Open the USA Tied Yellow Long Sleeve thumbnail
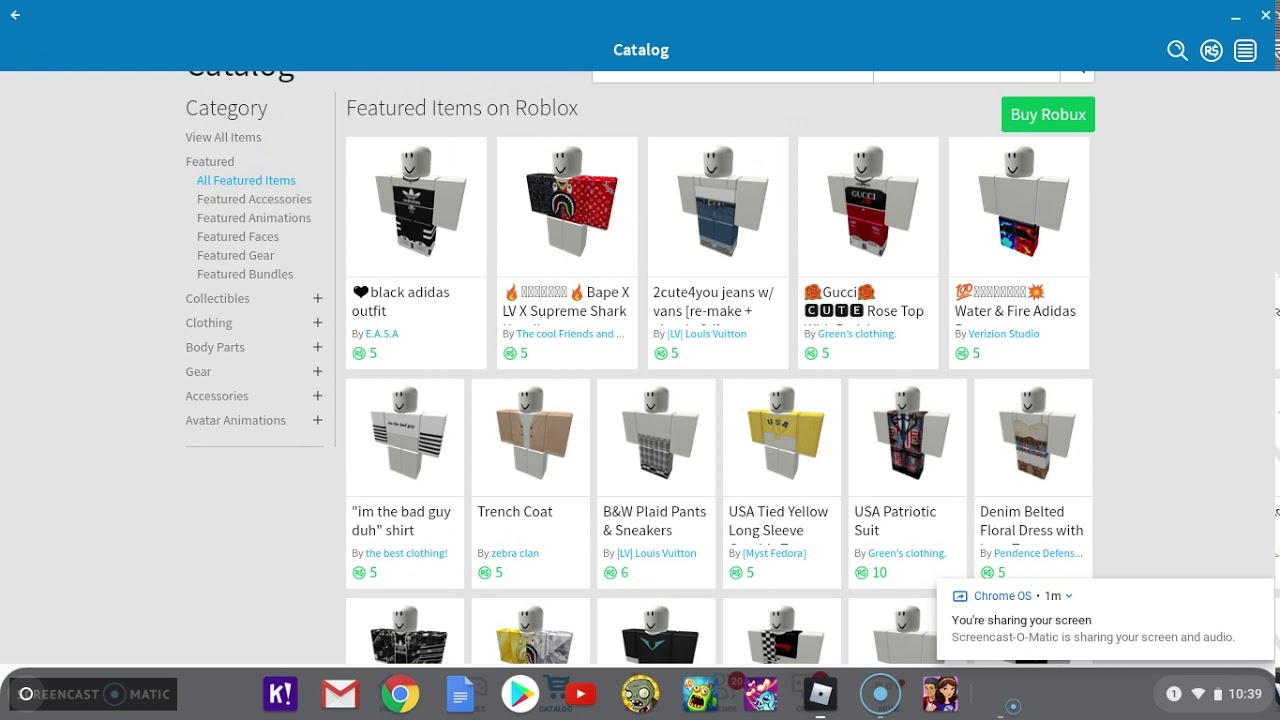The height and width of the screenshot is (720, 1280). point(782,437)
